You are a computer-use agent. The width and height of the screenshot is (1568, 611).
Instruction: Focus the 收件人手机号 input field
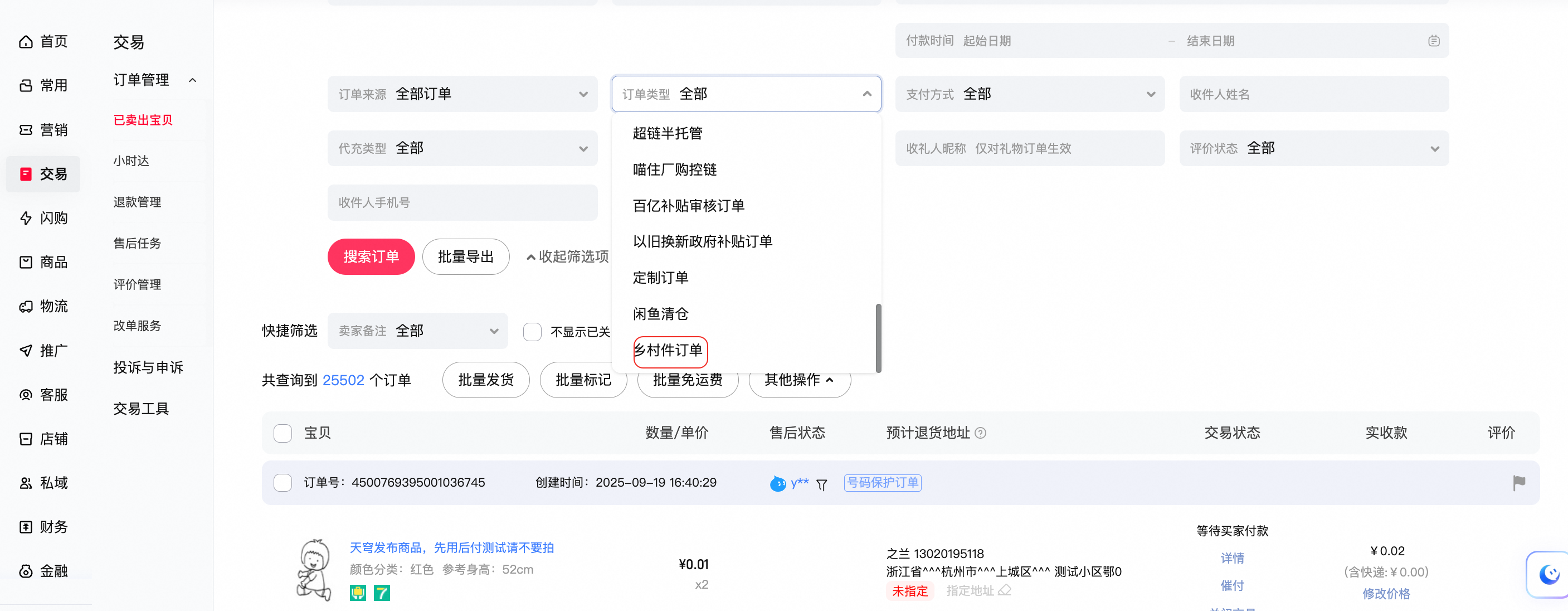pyautogui.click(x=462, y=202)
